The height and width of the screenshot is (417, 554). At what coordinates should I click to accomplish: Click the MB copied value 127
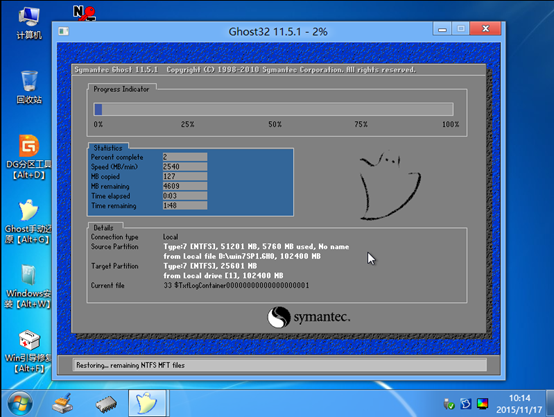coord(185,176)
